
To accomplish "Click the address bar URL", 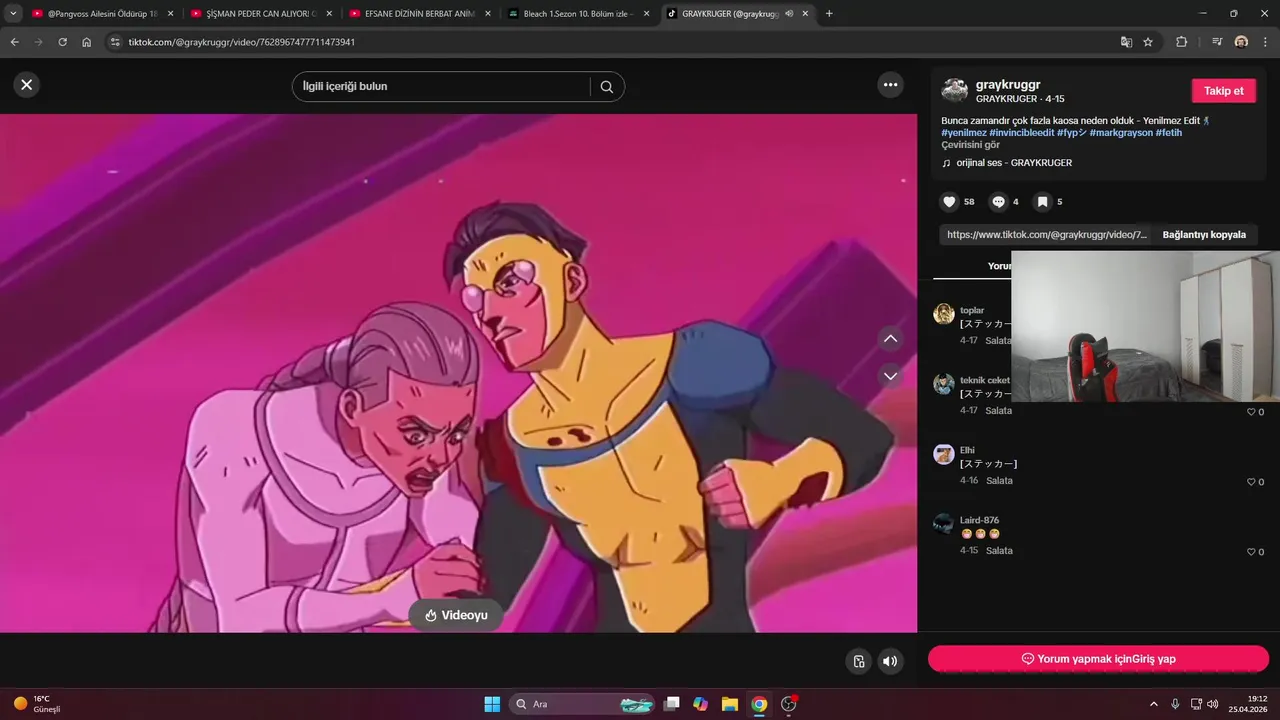I will coord(241,42).
